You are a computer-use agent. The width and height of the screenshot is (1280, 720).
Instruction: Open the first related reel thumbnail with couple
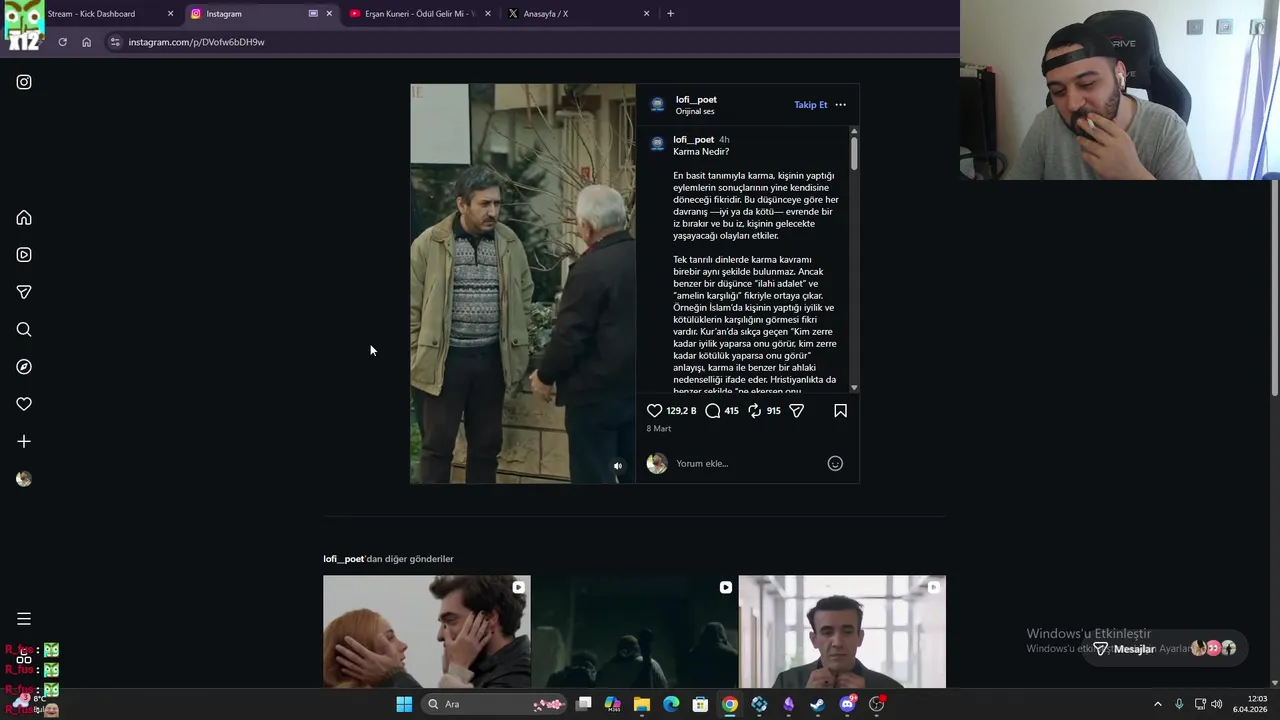[426, 632]
